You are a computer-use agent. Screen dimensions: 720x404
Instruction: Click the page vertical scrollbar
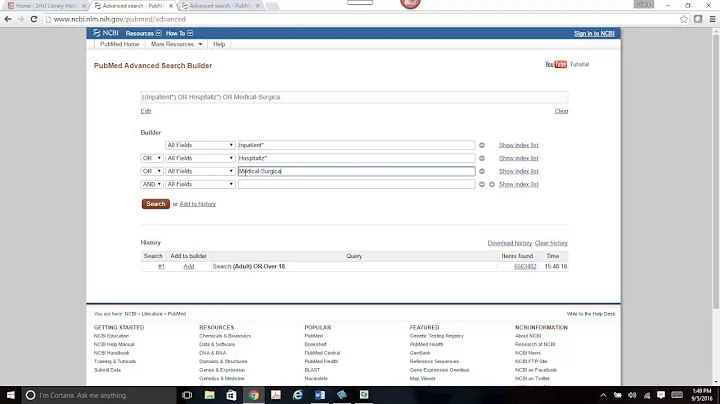click(x=716, y=170)
